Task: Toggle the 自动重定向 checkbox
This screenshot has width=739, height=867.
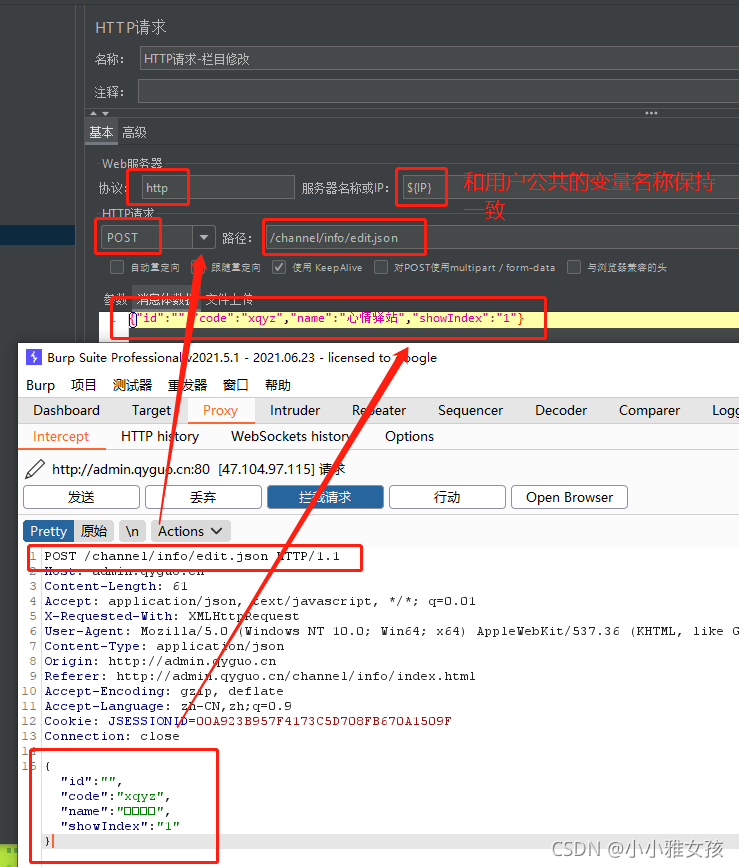Action: click(117, 267)
